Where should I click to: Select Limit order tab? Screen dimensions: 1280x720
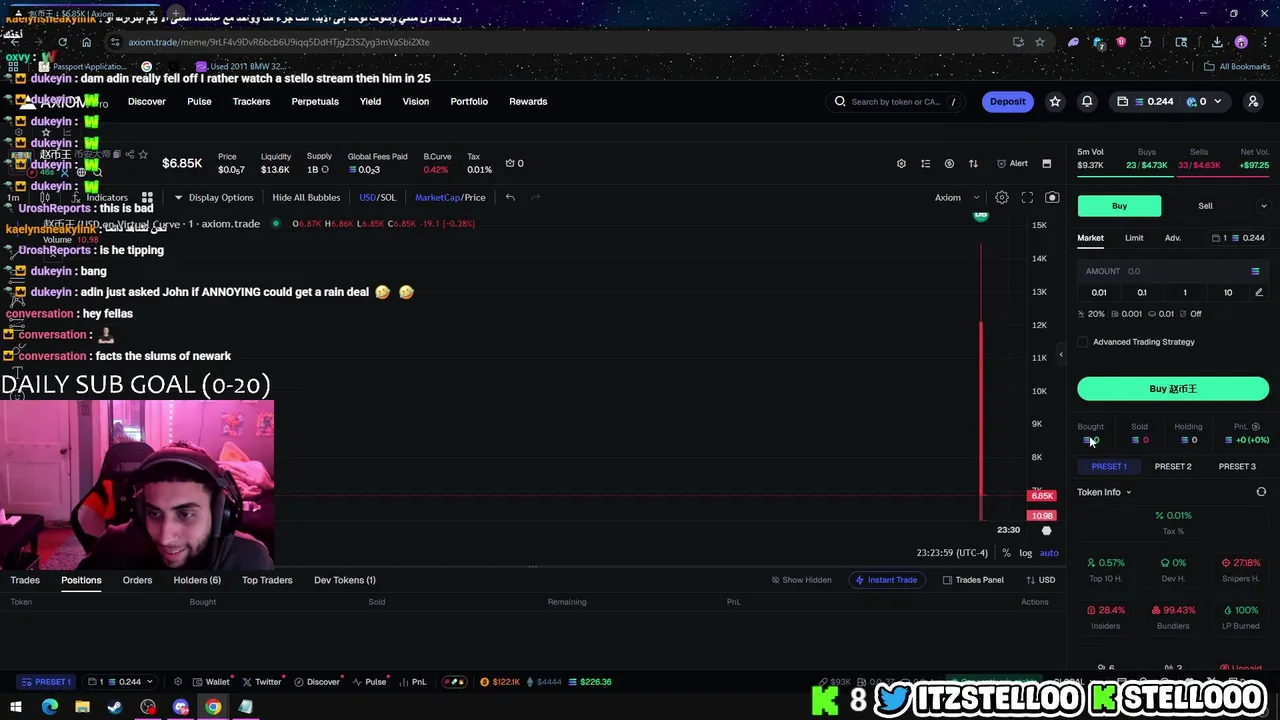[1134, 238]
